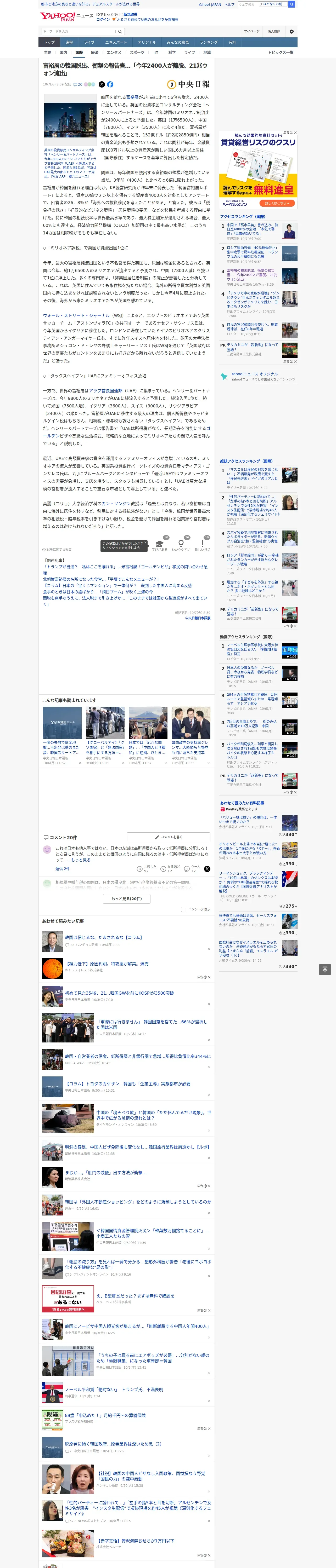Open related article 北朝鮮富裕層の名所になった食堂
The image size is (336, 1568).
coord(101,579)
